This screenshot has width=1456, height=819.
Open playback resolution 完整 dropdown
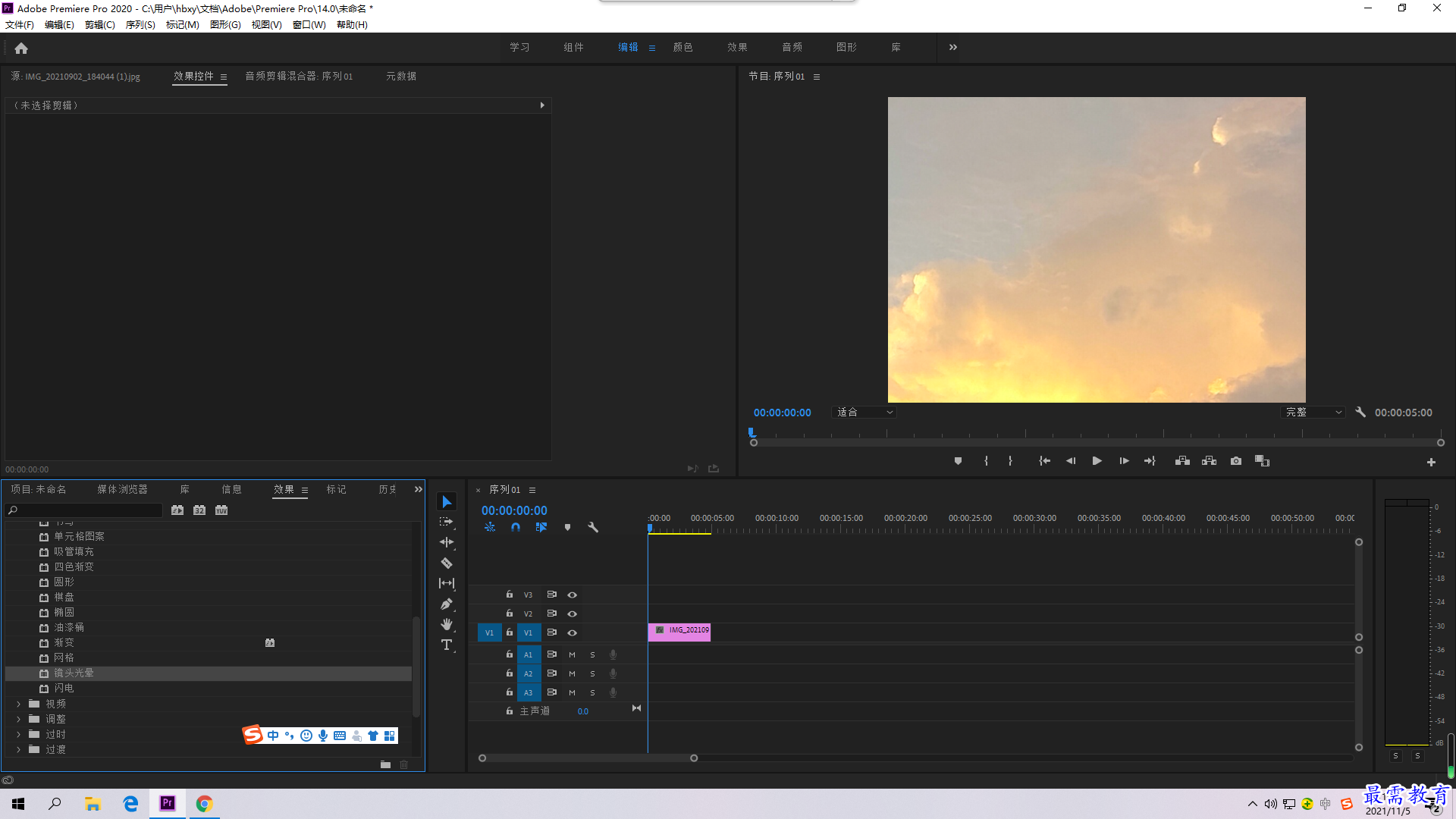pos(1313,413)
